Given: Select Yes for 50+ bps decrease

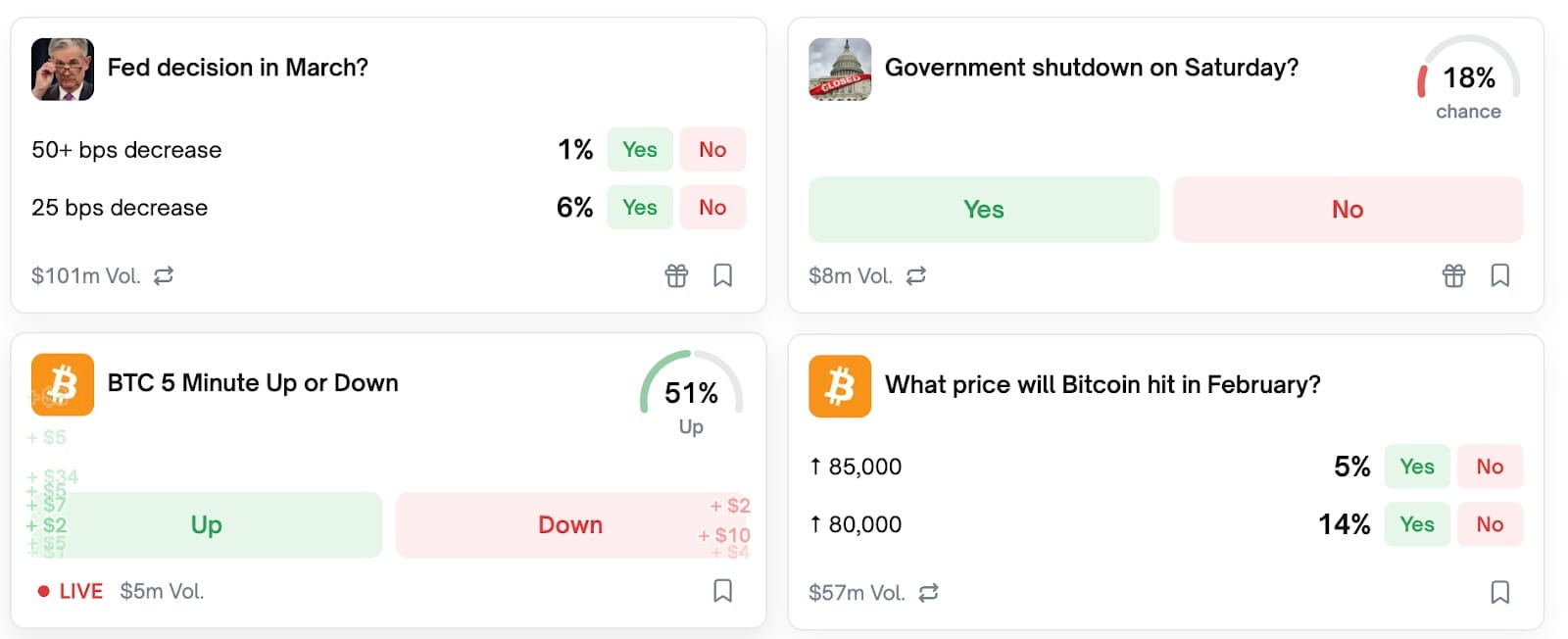Looking at the screenshot, I should point(640,150).
